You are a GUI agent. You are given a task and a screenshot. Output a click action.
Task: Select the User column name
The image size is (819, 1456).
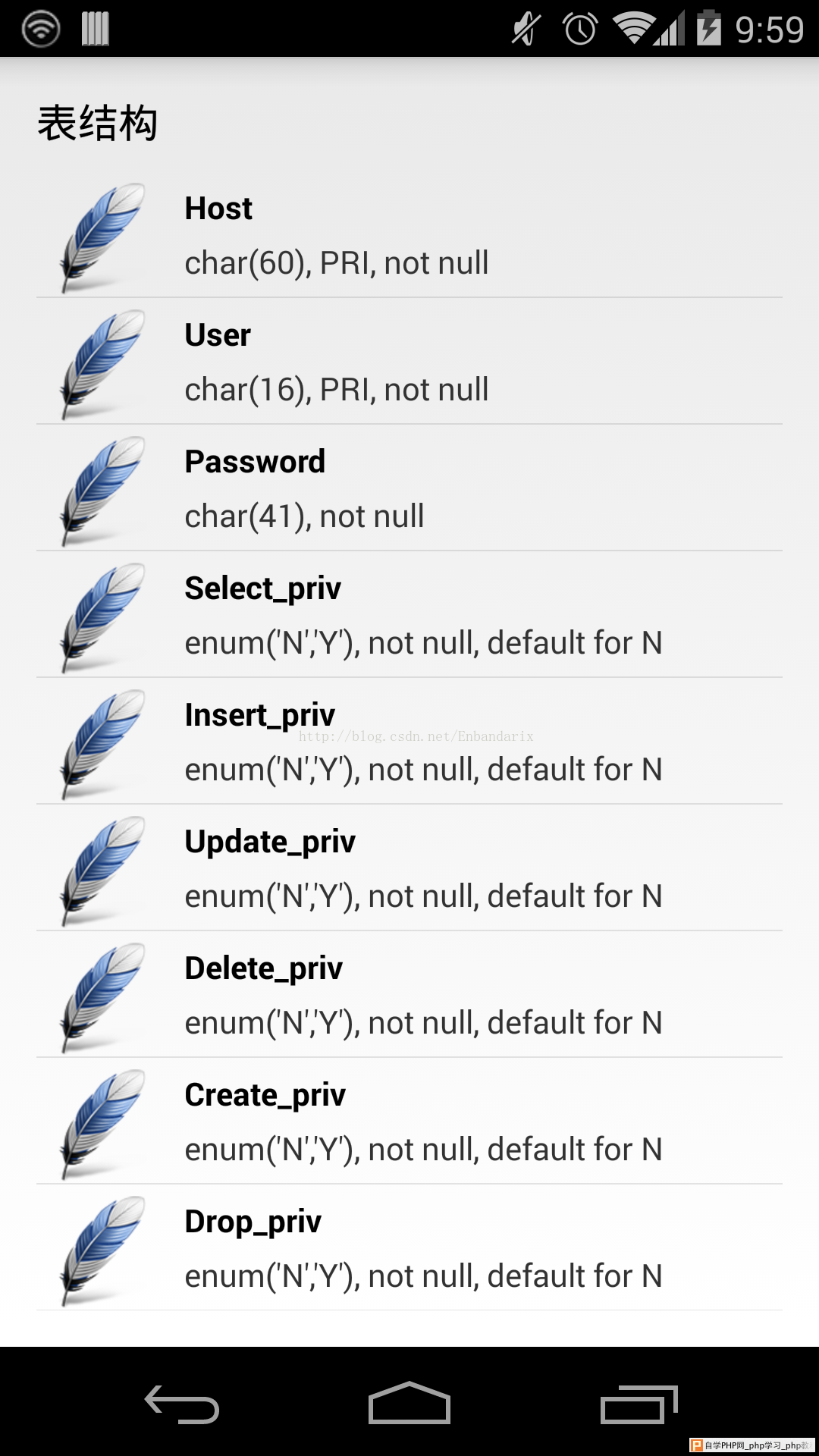click(x=218, y=335)
